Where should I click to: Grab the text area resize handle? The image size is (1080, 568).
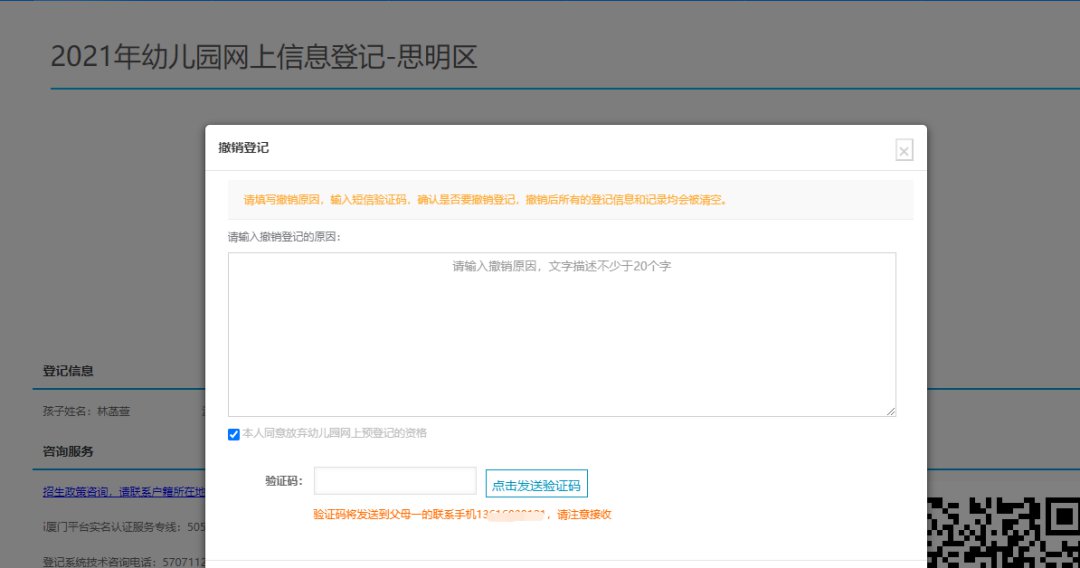[x=890, y=410]
